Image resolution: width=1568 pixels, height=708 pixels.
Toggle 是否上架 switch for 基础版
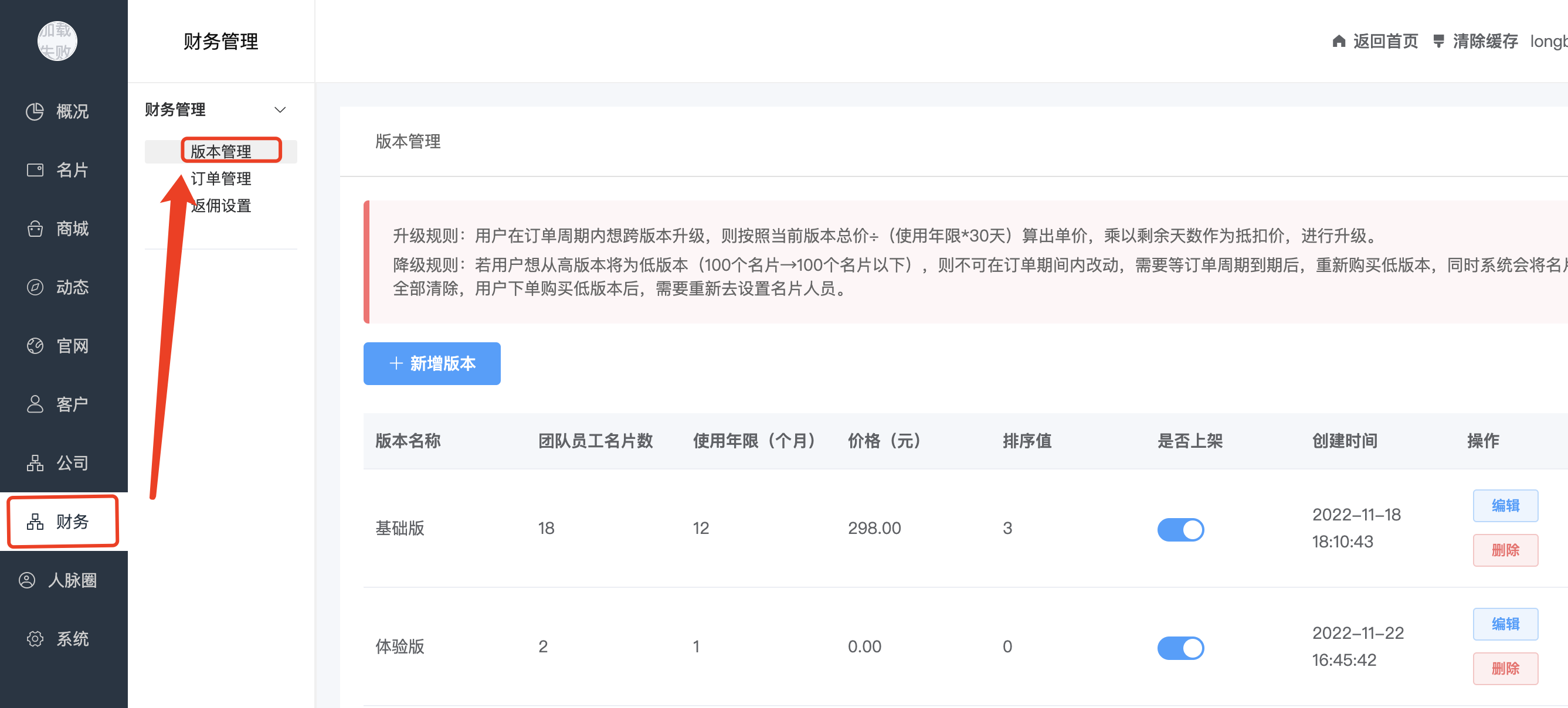pyautogui.click(x=1180, y=529)
